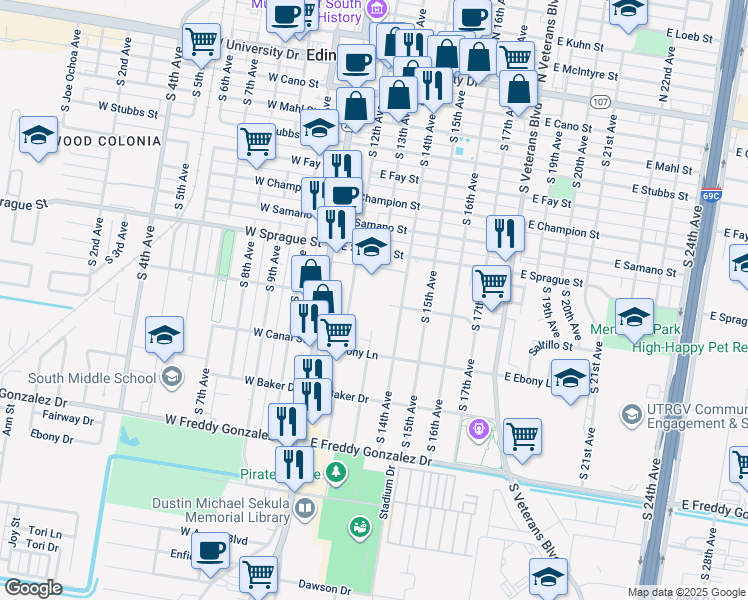
Task: Select the graduation cap marker near E Ebony Ln
Action: [x=570, y=379]
